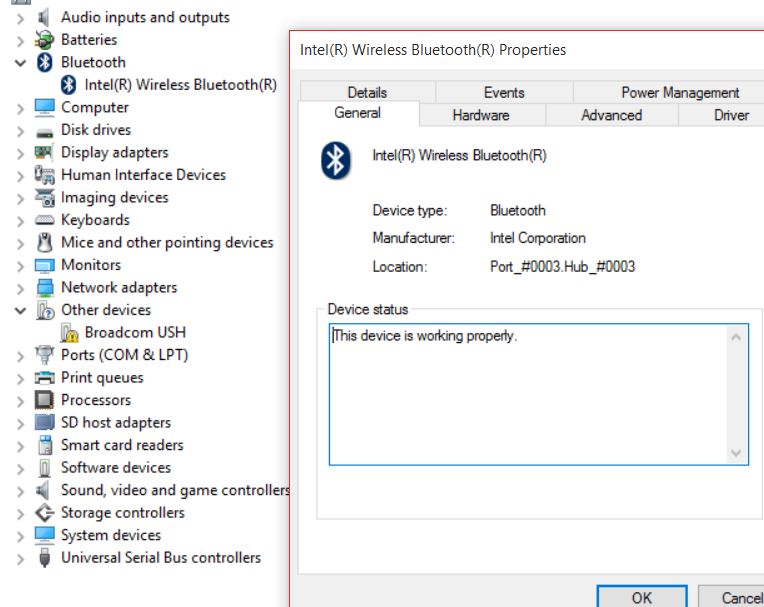Collapse the Bluetooth node

[20, 63]
